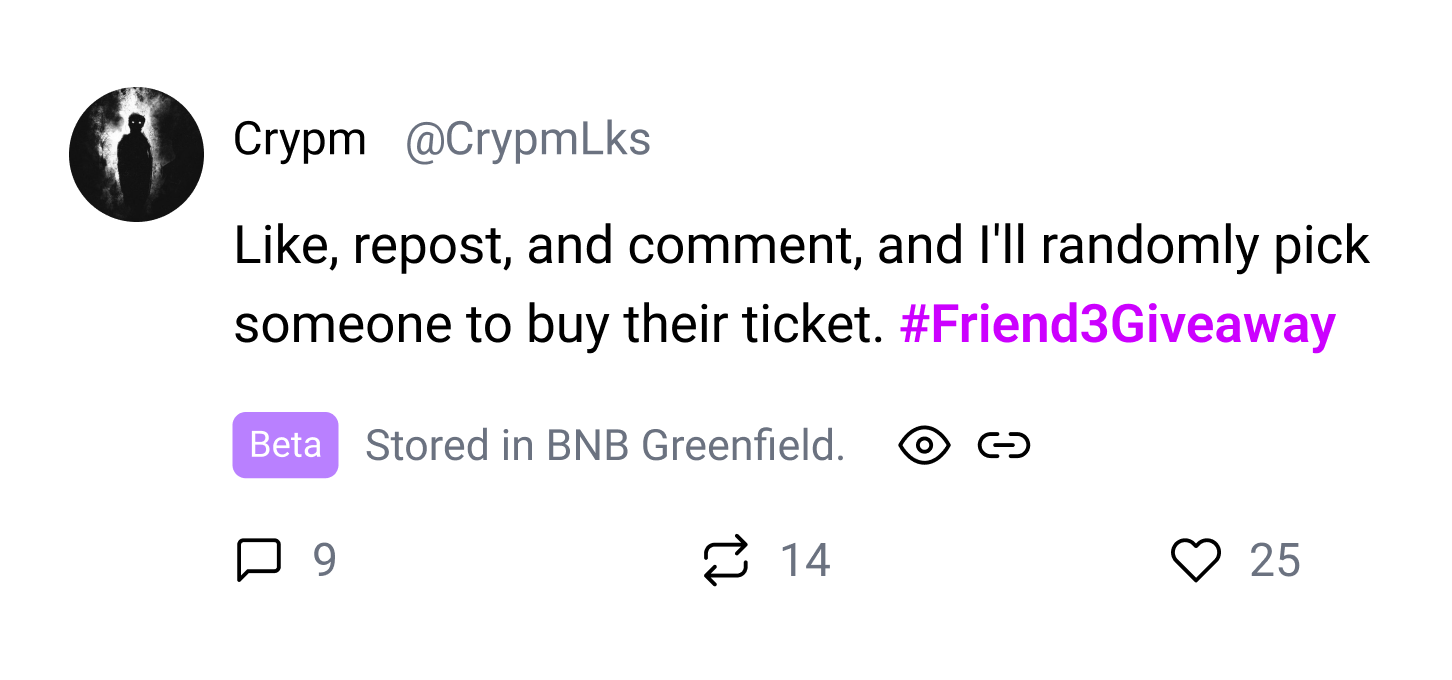
Task: Click the Crypm display name
Action: point(299,139)
